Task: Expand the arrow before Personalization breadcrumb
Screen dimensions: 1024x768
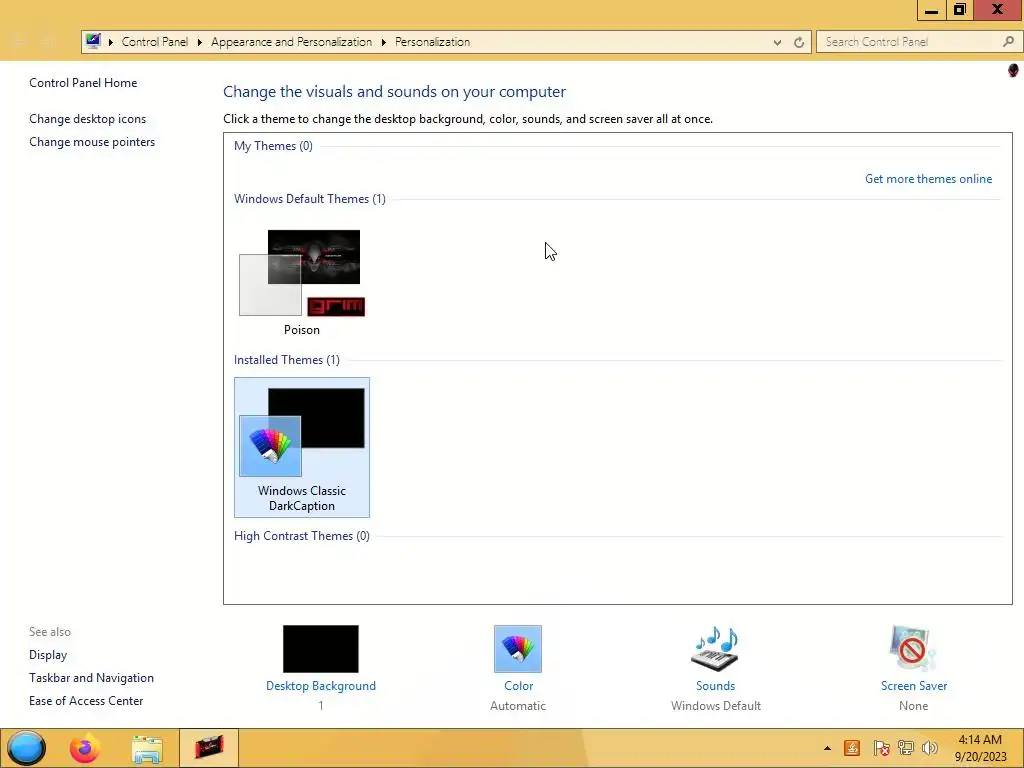Action: (x=383, y=42)
